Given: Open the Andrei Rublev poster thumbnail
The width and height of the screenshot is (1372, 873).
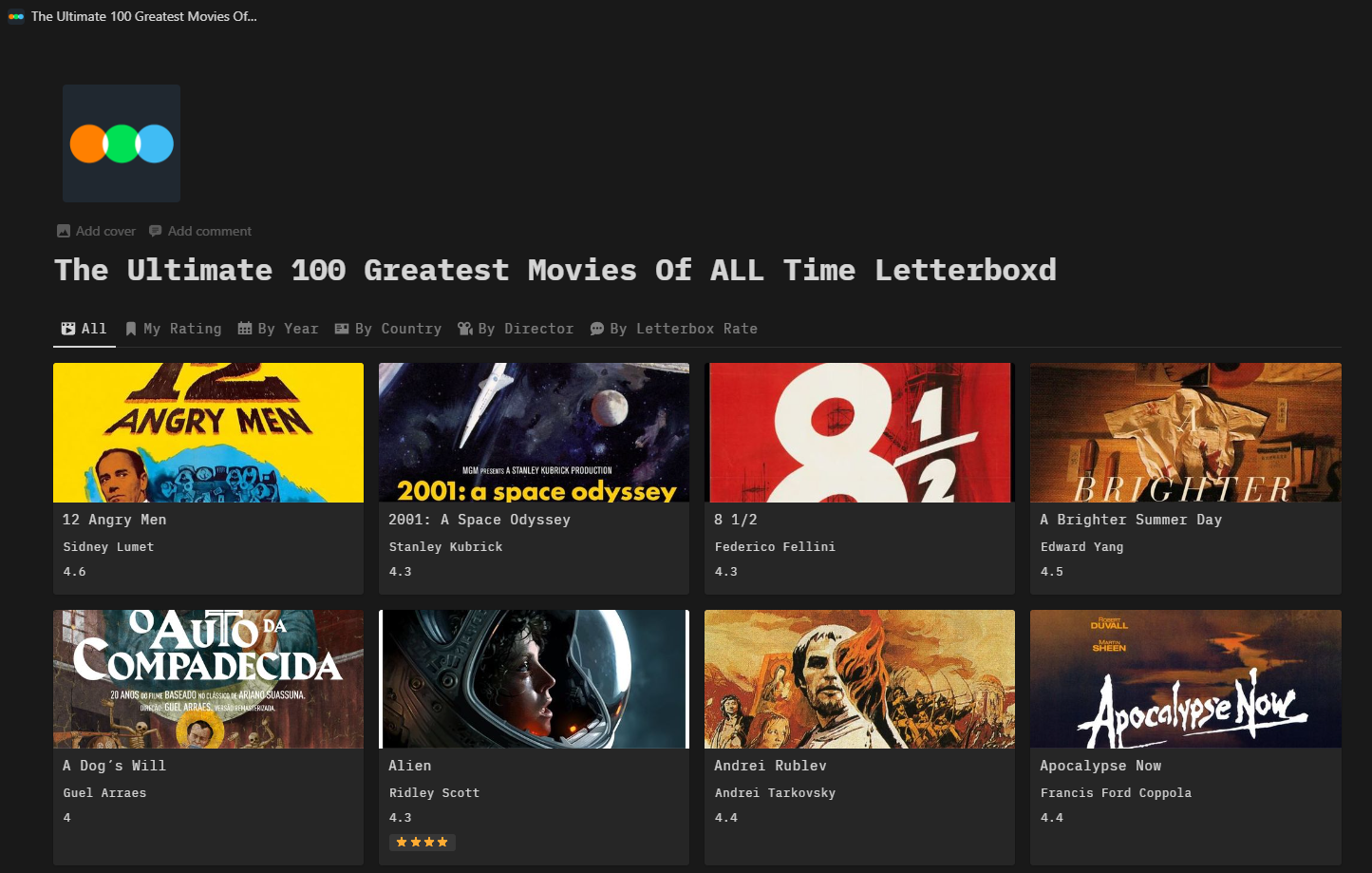Looking at the screenshot, I should click(x=860, y=679).
